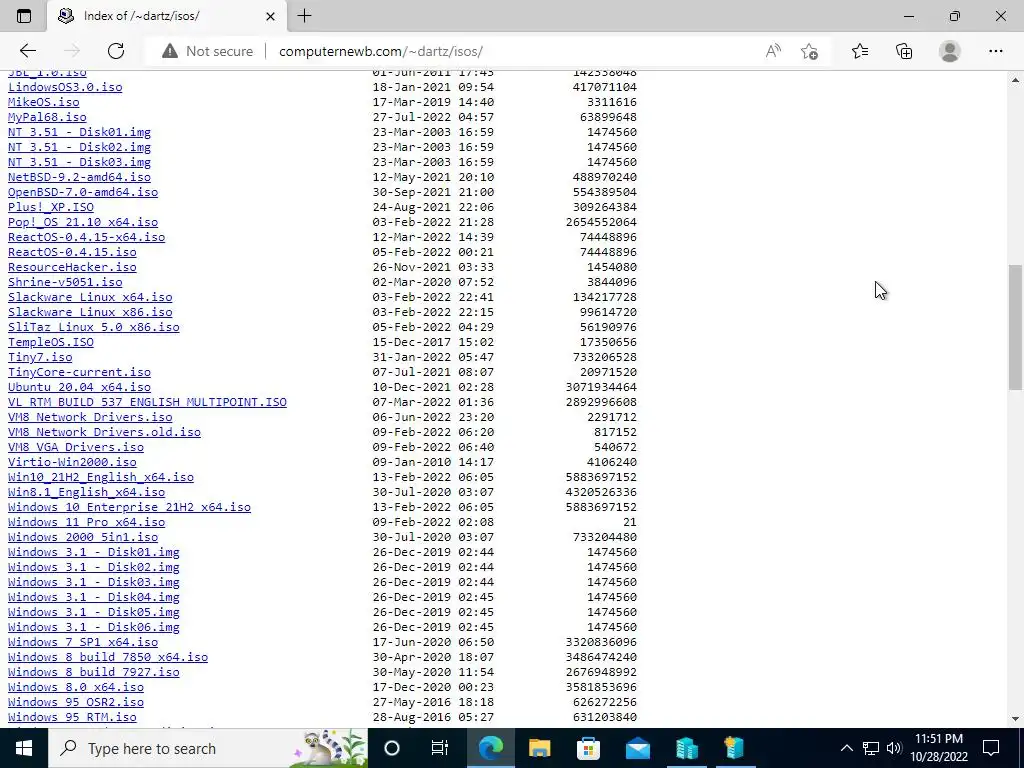Open the MikeOS.iso link
The width and height of the screenshot is (1024, 768).
point(44,102)
